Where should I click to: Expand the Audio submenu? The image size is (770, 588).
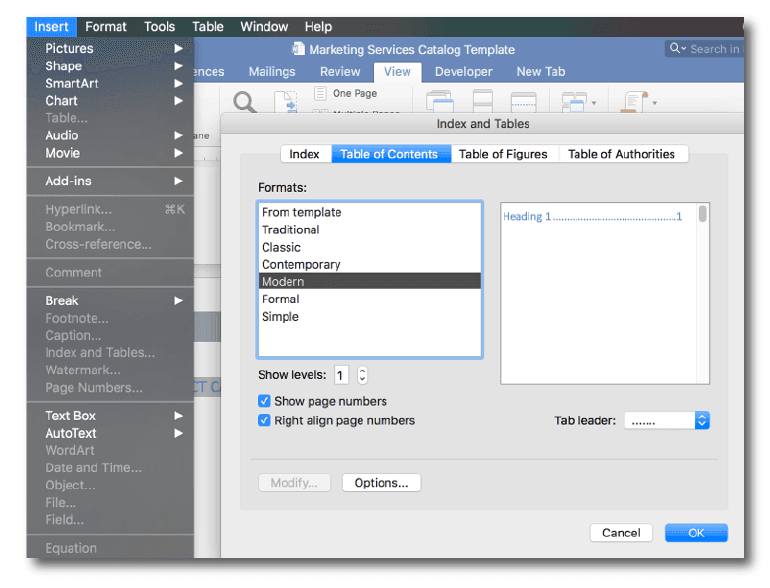110,136
